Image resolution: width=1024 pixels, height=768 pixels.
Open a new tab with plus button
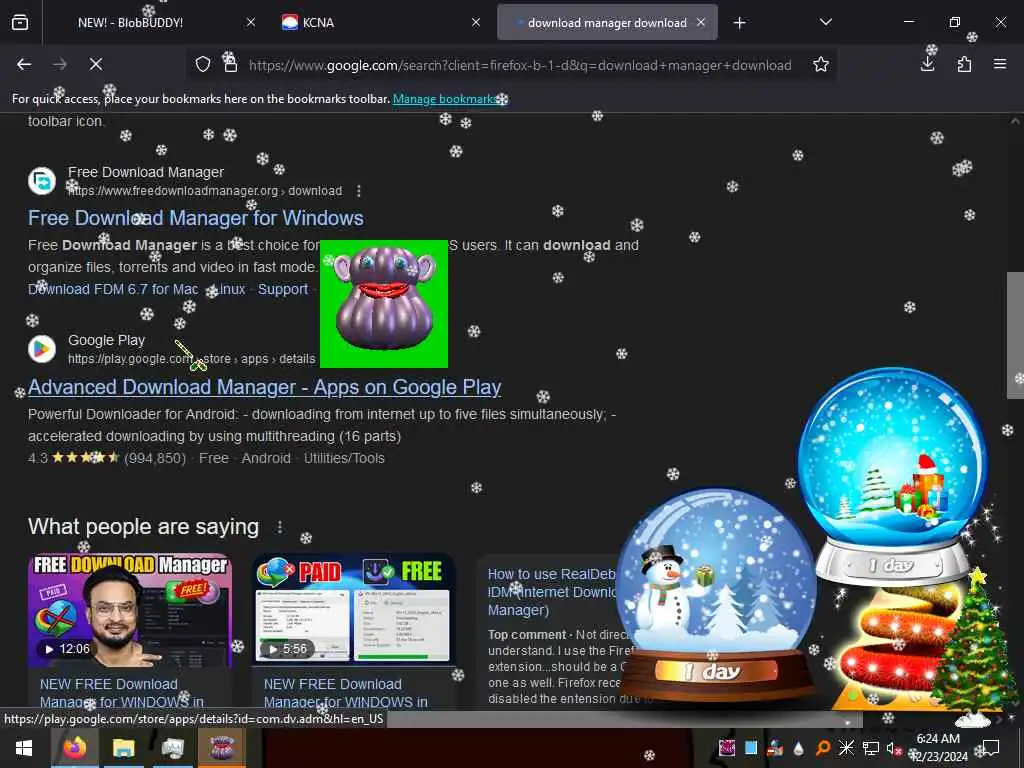point(739,23)
